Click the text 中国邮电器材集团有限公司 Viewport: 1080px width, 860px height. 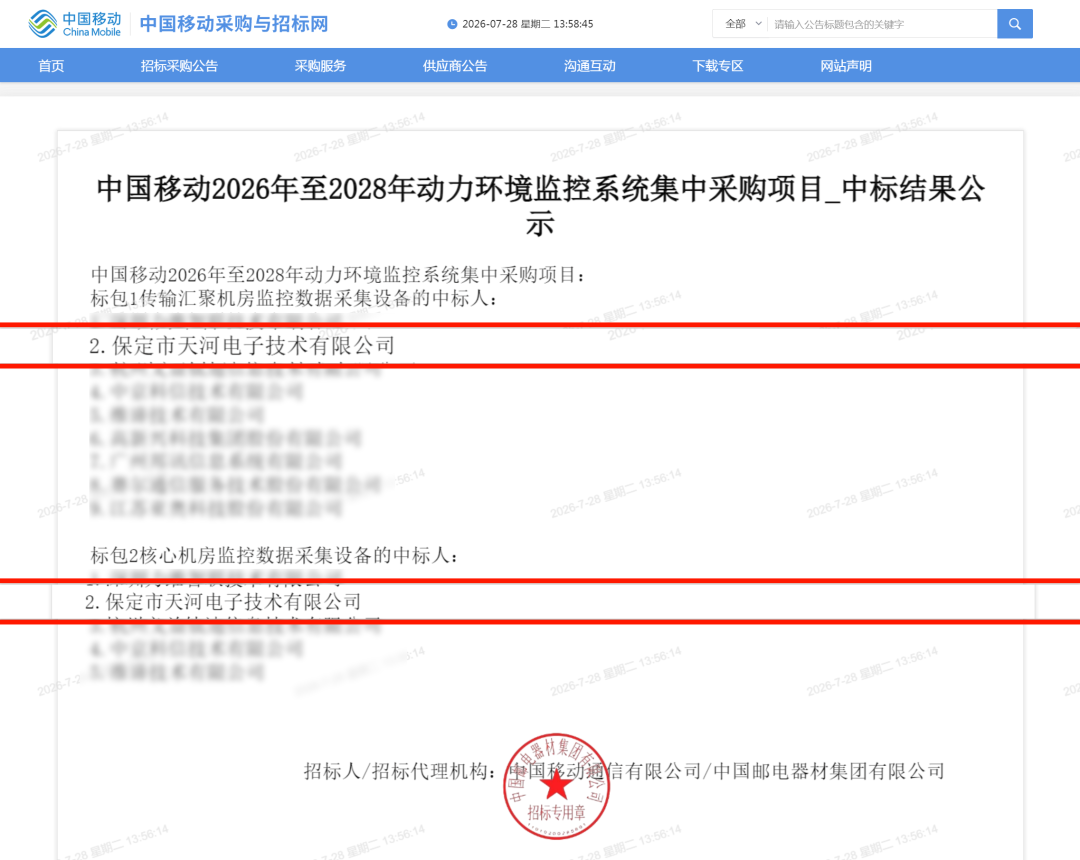[x=829, y=771]
